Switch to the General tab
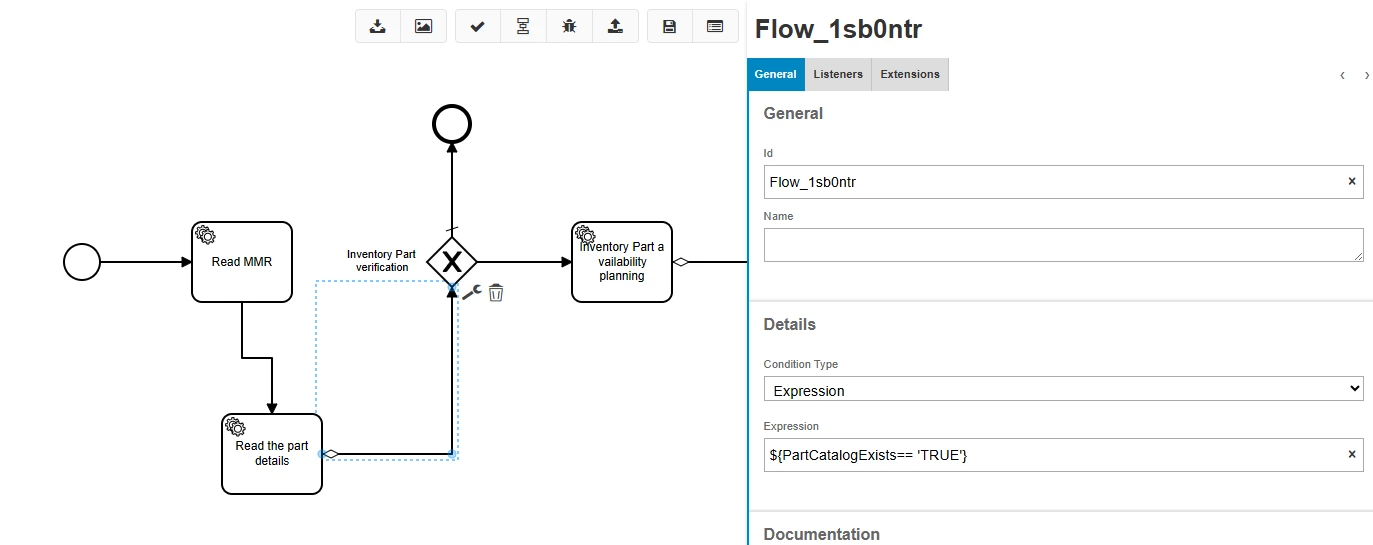 tap(775, 74)
